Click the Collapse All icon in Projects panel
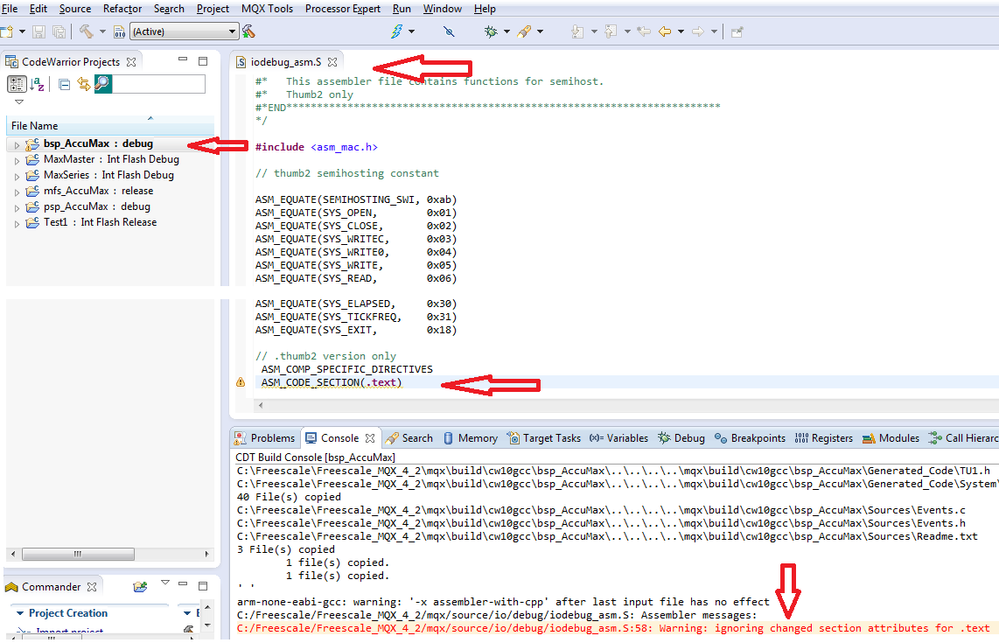 pyautogui.click(x=64, y=84)
